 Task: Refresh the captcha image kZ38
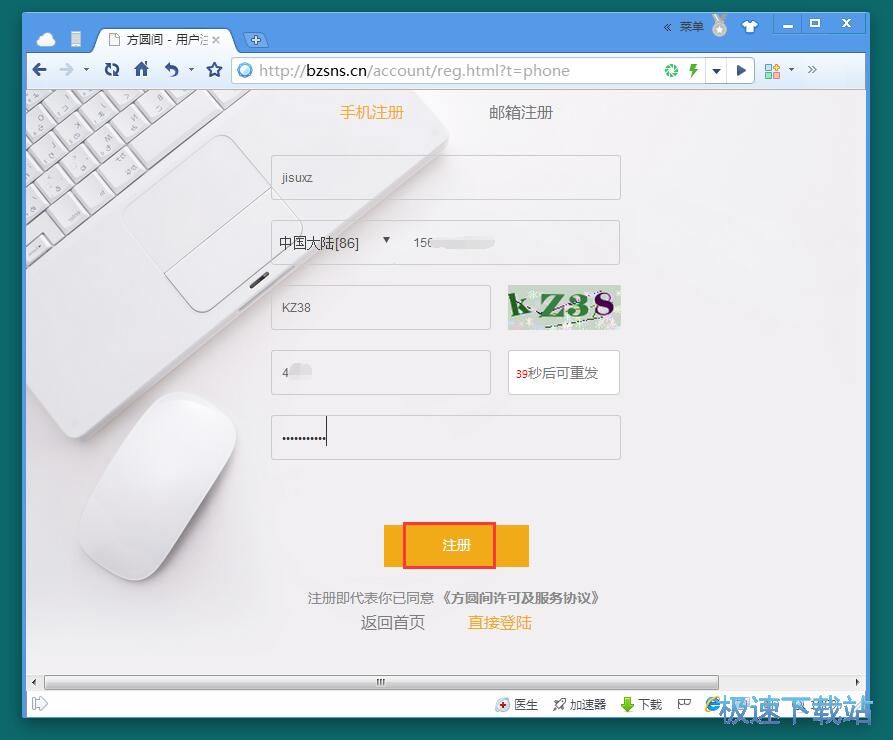coord(563,307)
